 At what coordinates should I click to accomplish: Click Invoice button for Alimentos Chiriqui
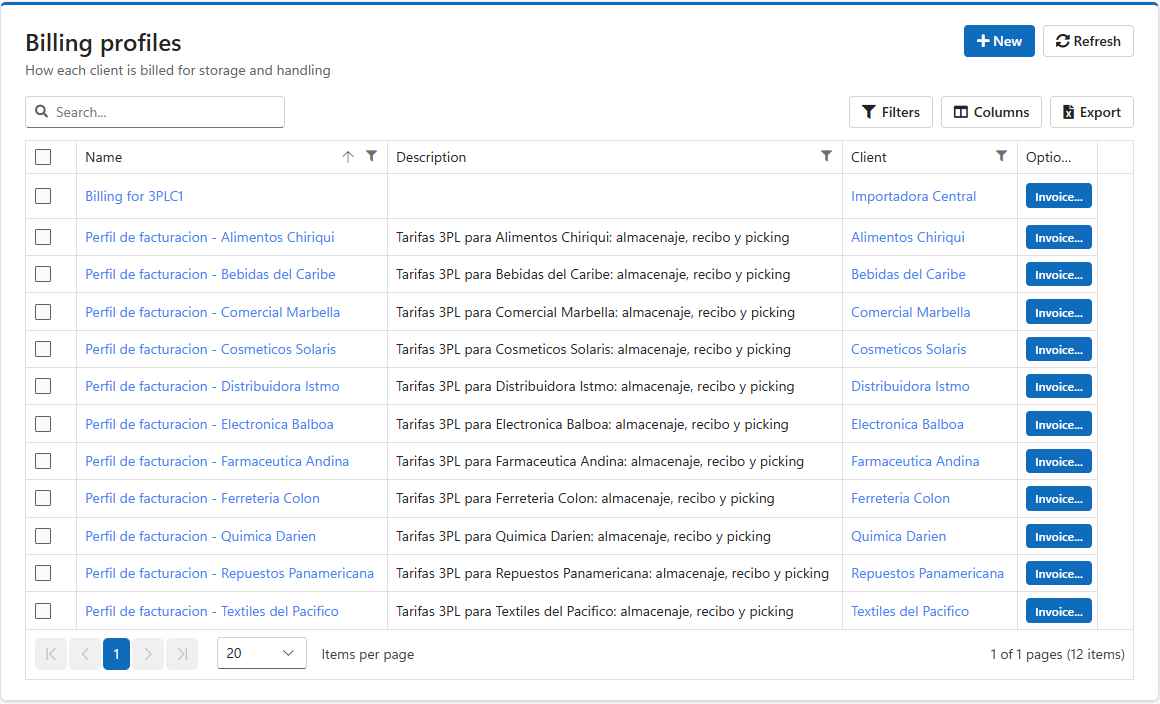click(x=1059, y=237)
